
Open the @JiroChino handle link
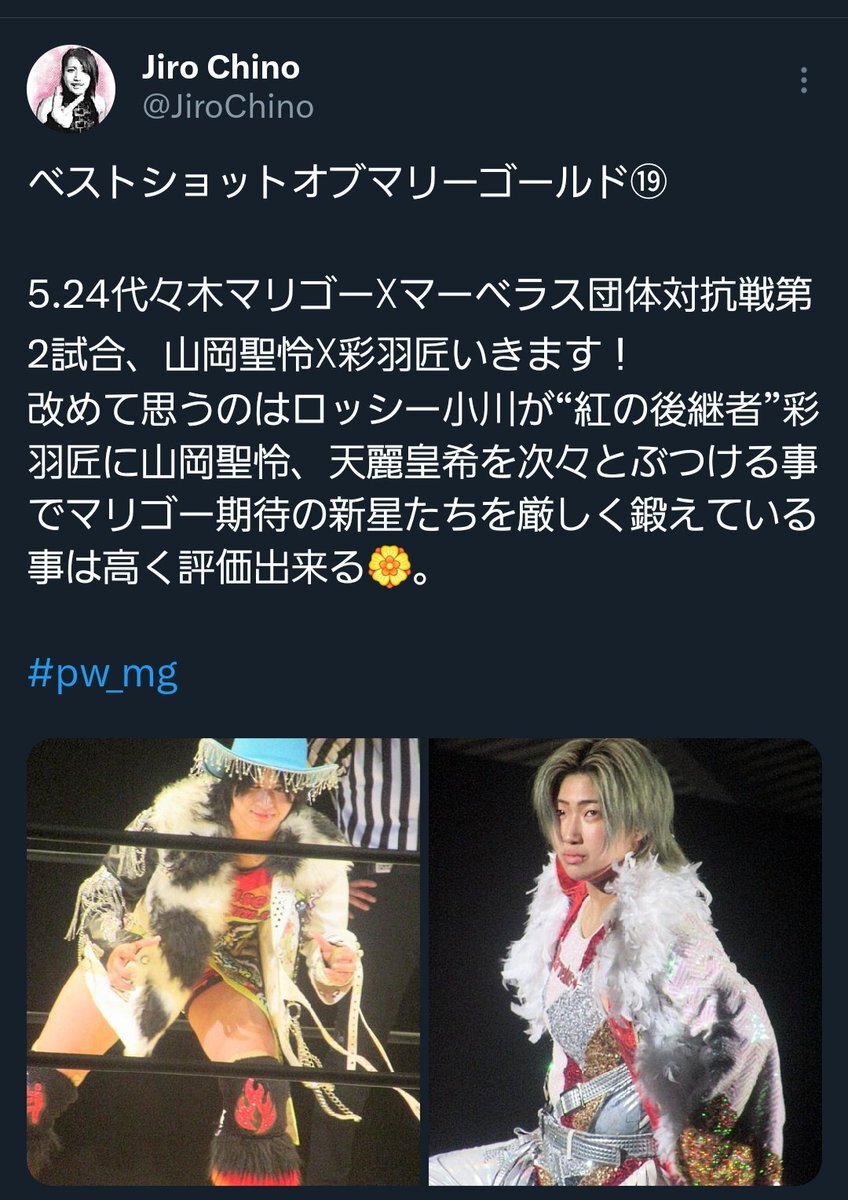coord(228,106)
